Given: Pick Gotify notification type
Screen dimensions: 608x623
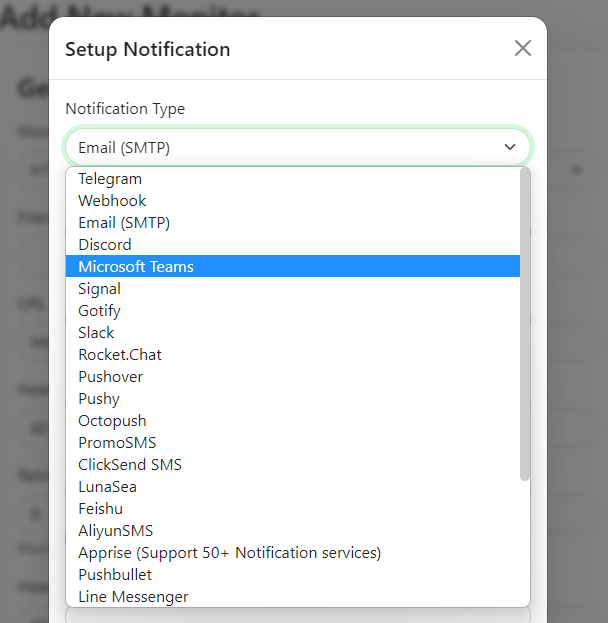Looking at the screenshot, I should (99, 311).
